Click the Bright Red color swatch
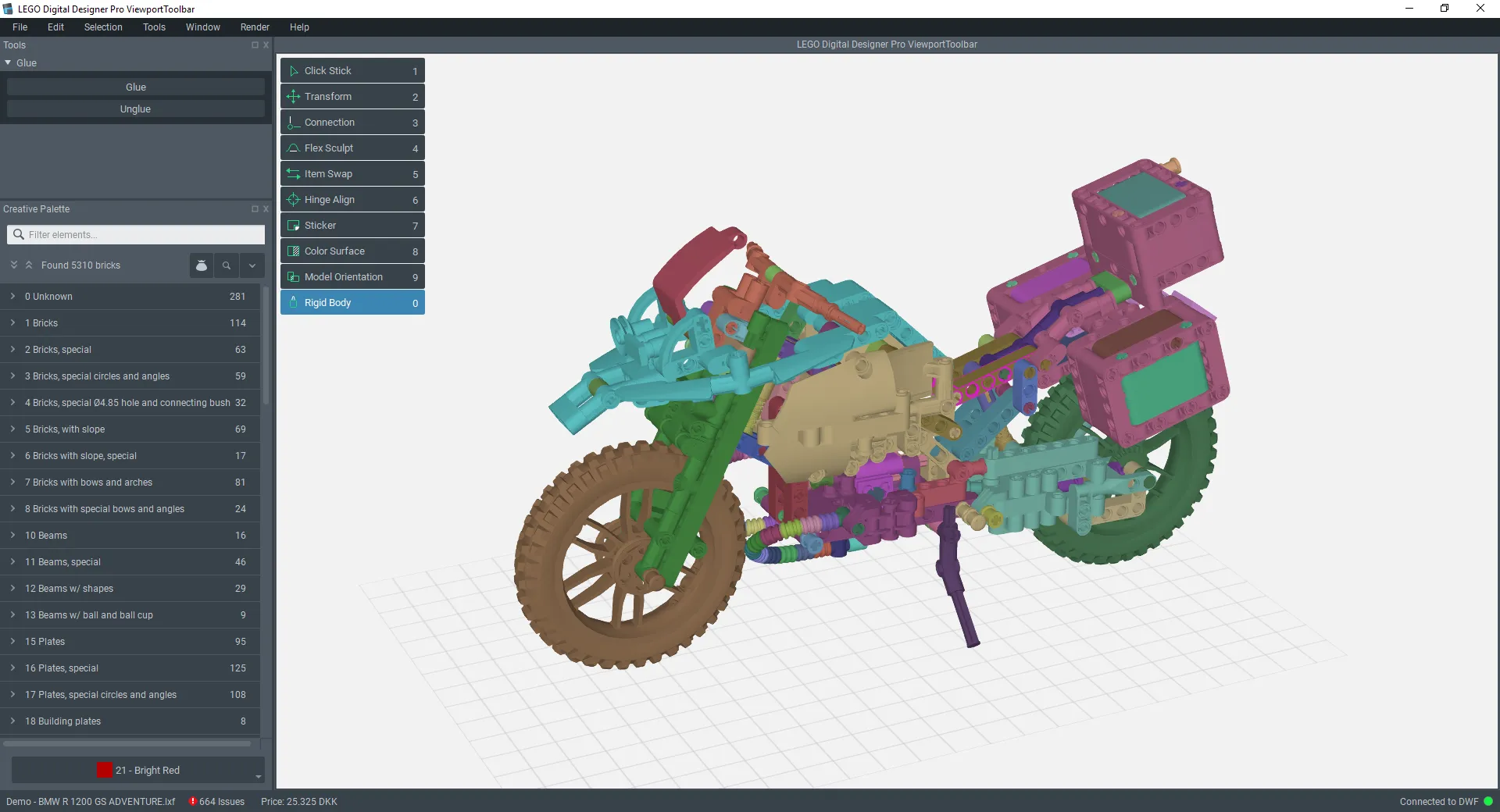The image size is (1500, 812). coord(105,770)
